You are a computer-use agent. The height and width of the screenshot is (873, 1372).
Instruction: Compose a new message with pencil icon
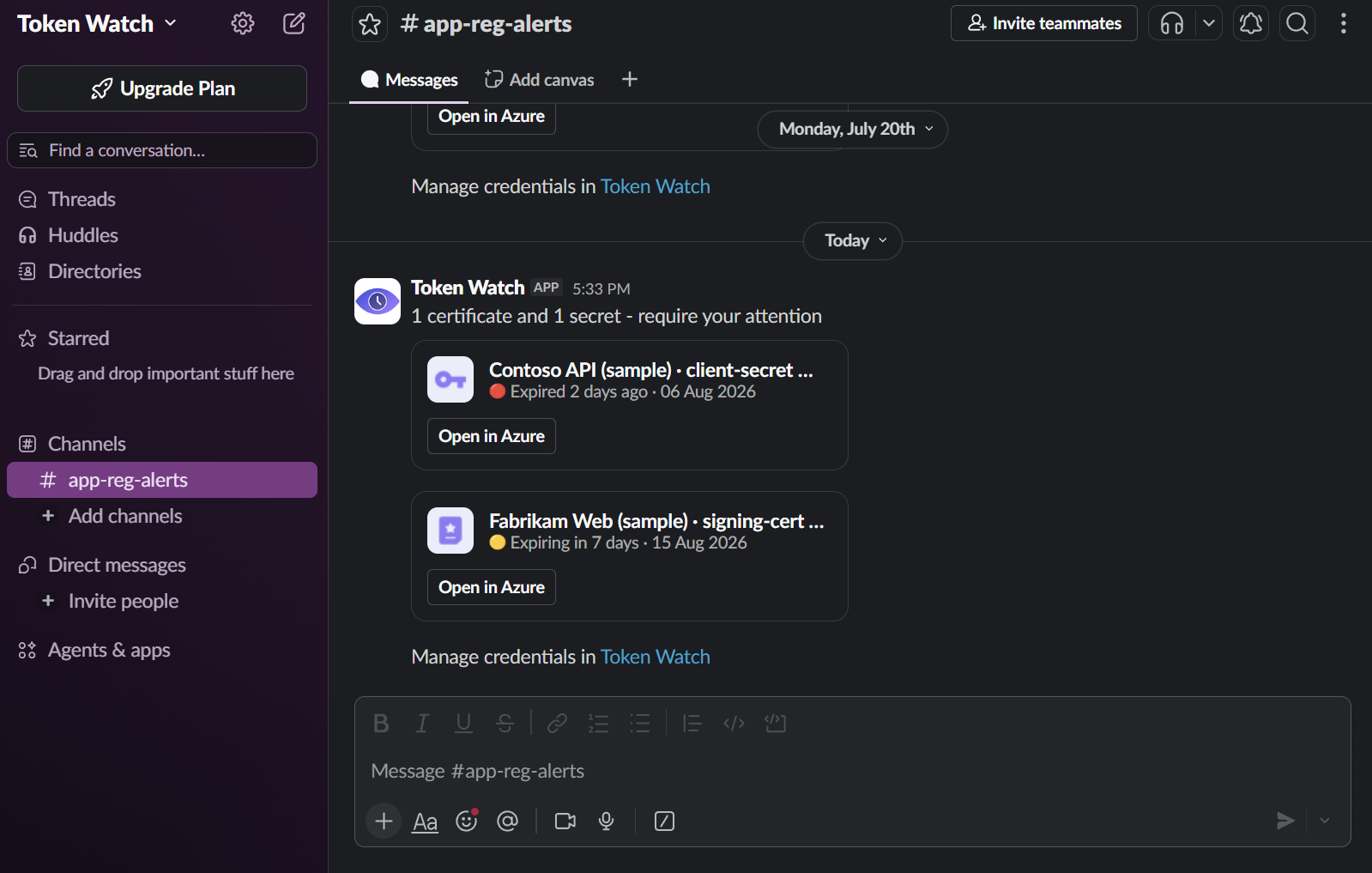click(x=294, y=23)
